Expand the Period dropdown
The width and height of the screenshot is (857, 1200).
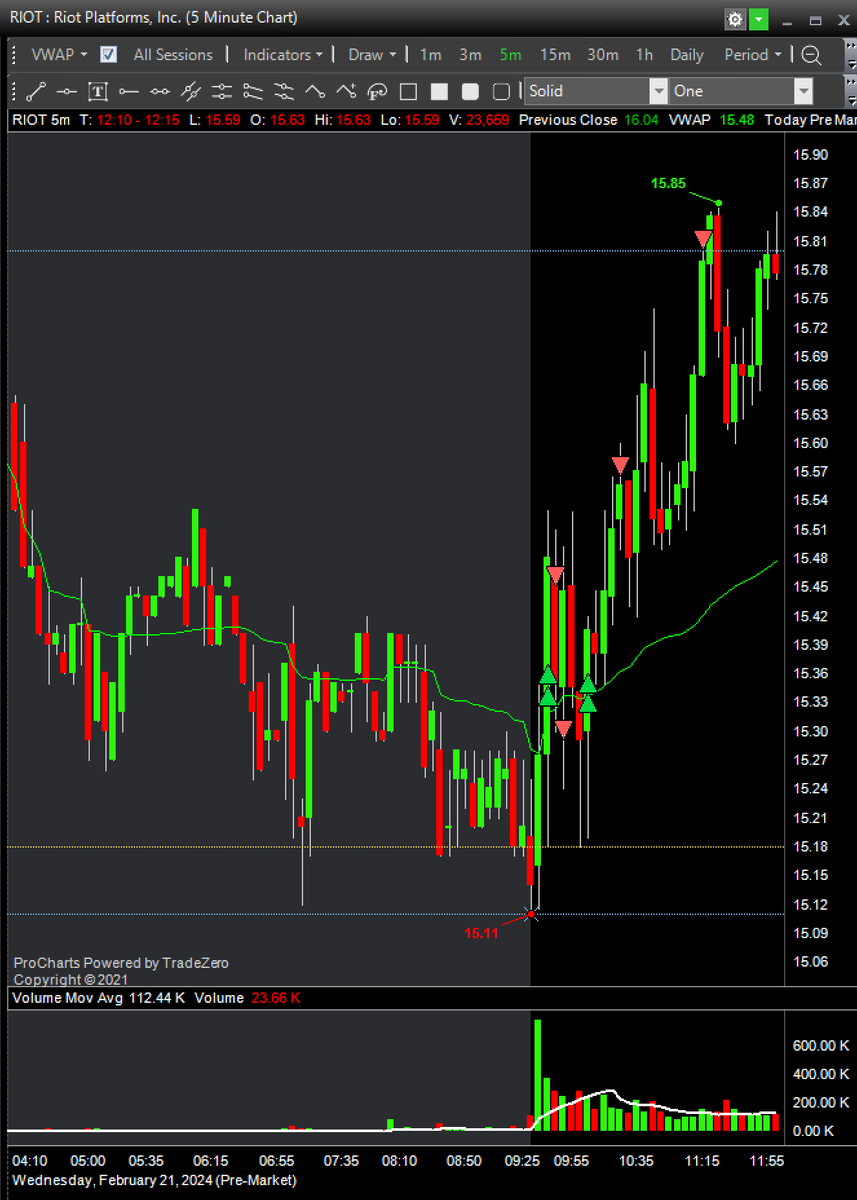tap(752, 55)
